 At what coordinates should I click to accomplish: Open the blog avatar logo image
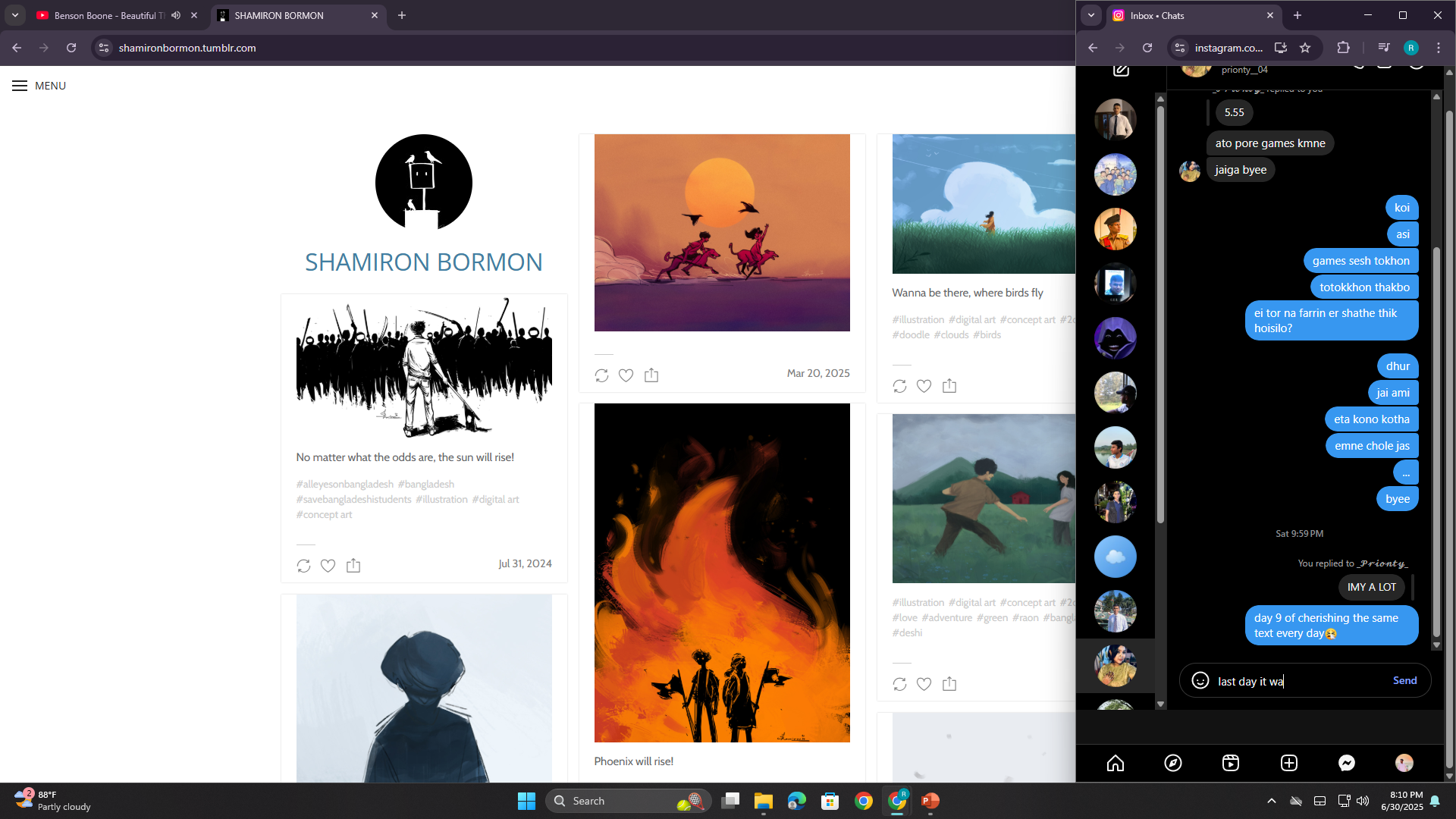click(x=423, y=182)
